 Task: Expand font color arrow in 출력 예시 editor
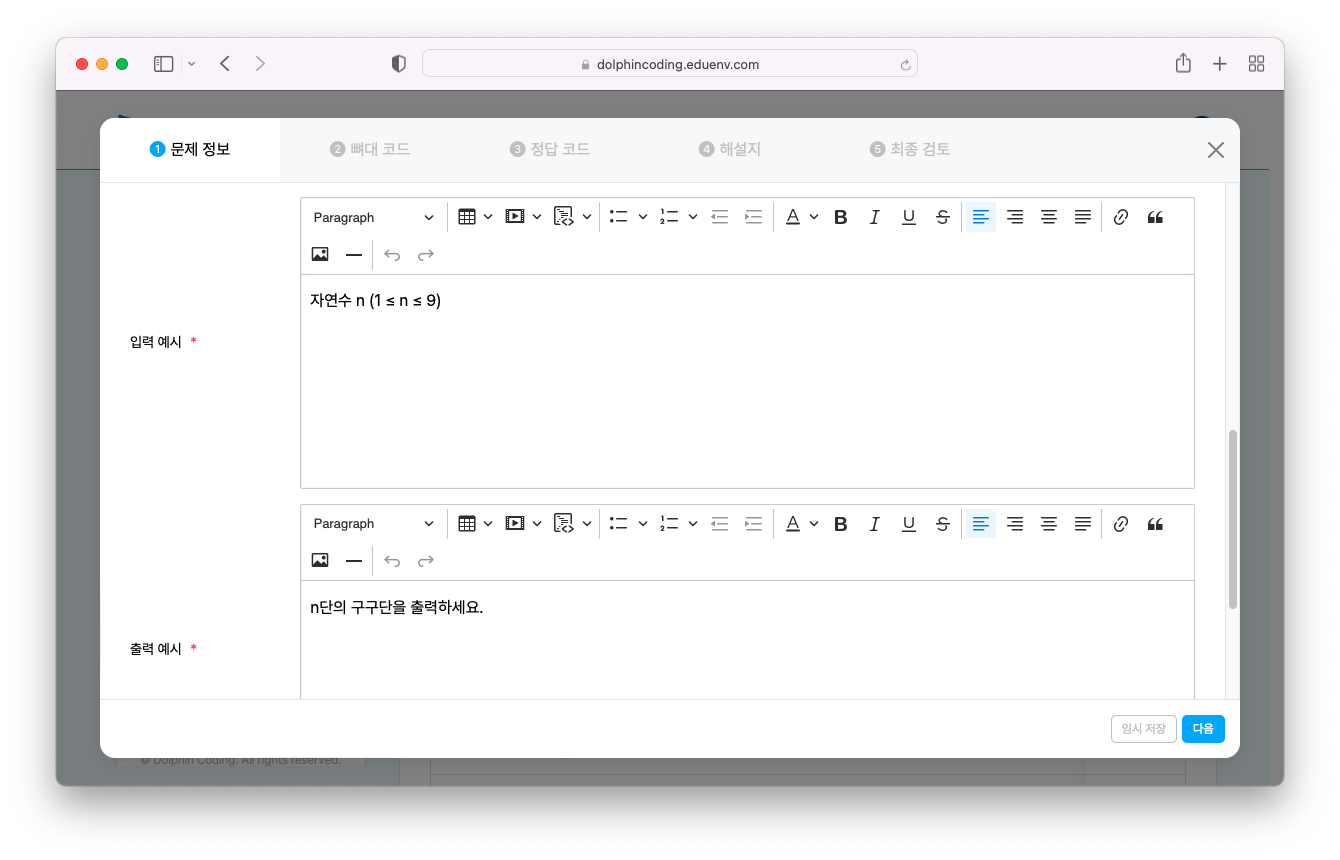pos(814,523)
